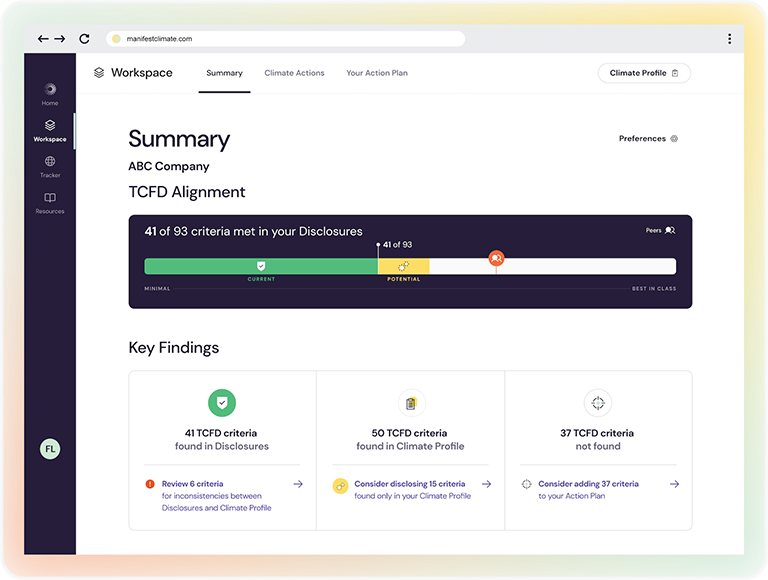Click the '50 TCFD criteria' text
Image resolution: width=768 pixels, height=580 pixels.
pyautogui.click(x=409, y=433)
